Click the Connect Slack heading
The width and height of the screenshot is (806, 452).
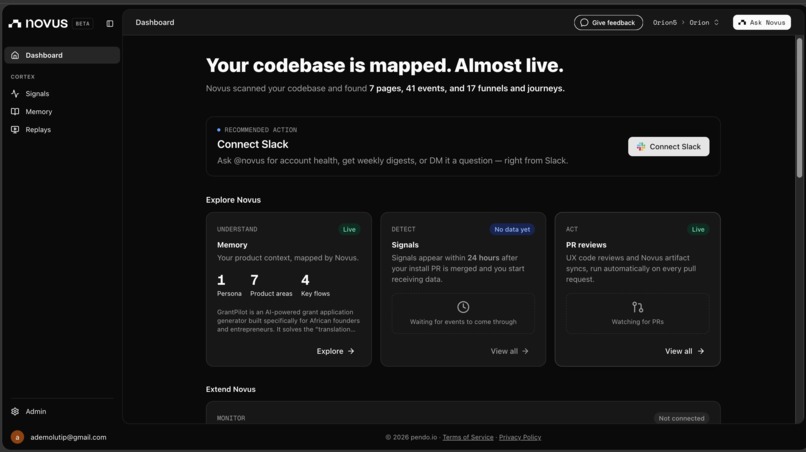pos(252,144)
